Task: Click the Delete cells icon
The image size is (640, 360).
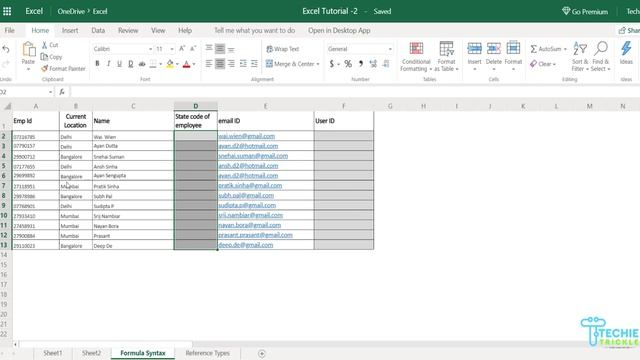Action: [x=493, y=49]
